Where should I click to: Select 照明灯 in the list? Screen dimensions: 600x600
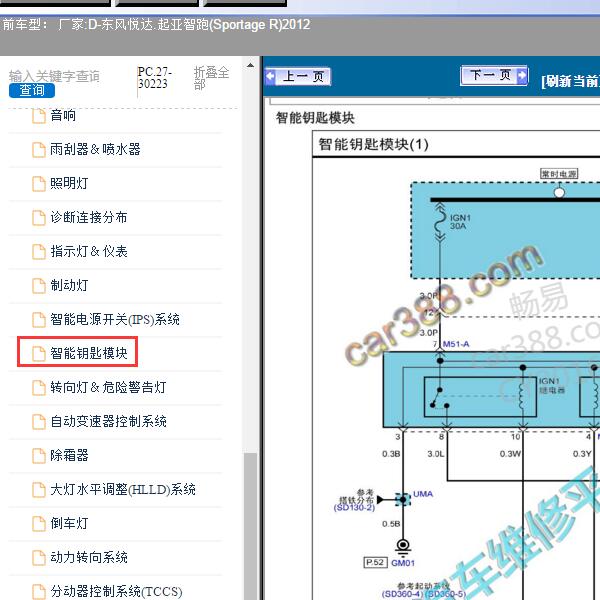click(69, 183)
